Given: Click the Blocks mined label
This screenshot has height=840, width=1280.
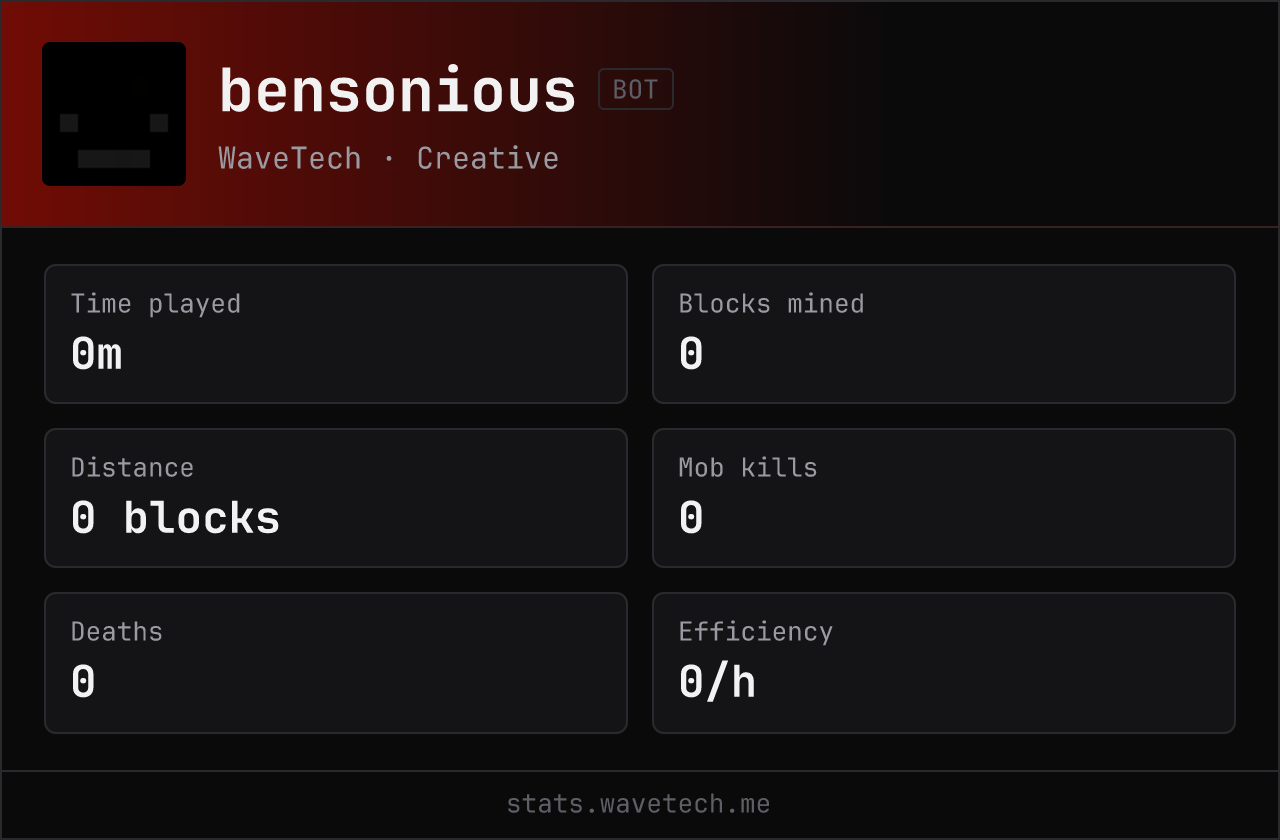Looking at the screenshot, I should [x=772, y=304].
